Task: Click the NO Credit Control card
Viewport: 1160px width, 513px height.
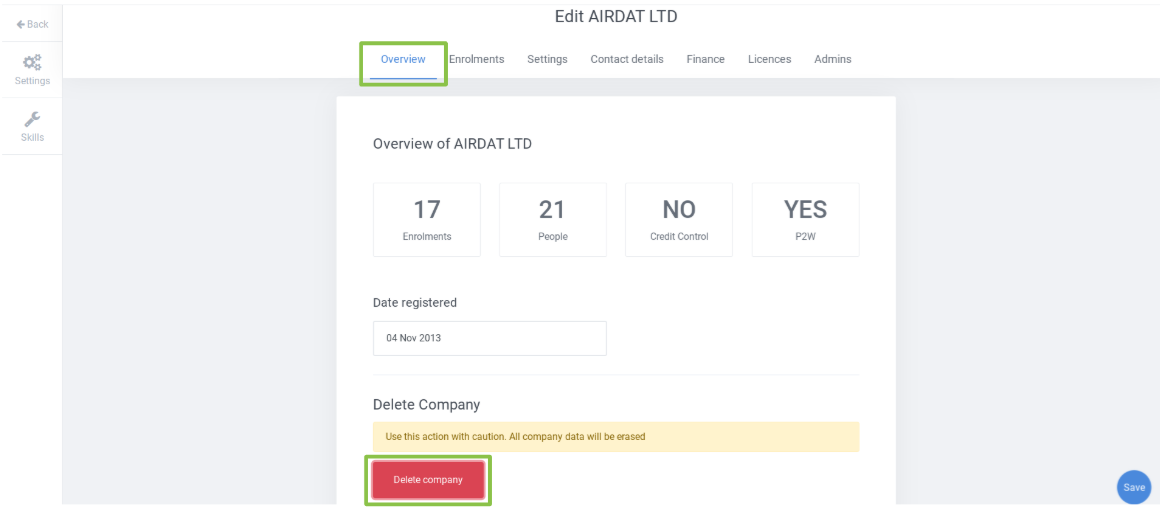Action: pyautogui.click(x=679, y=220)
